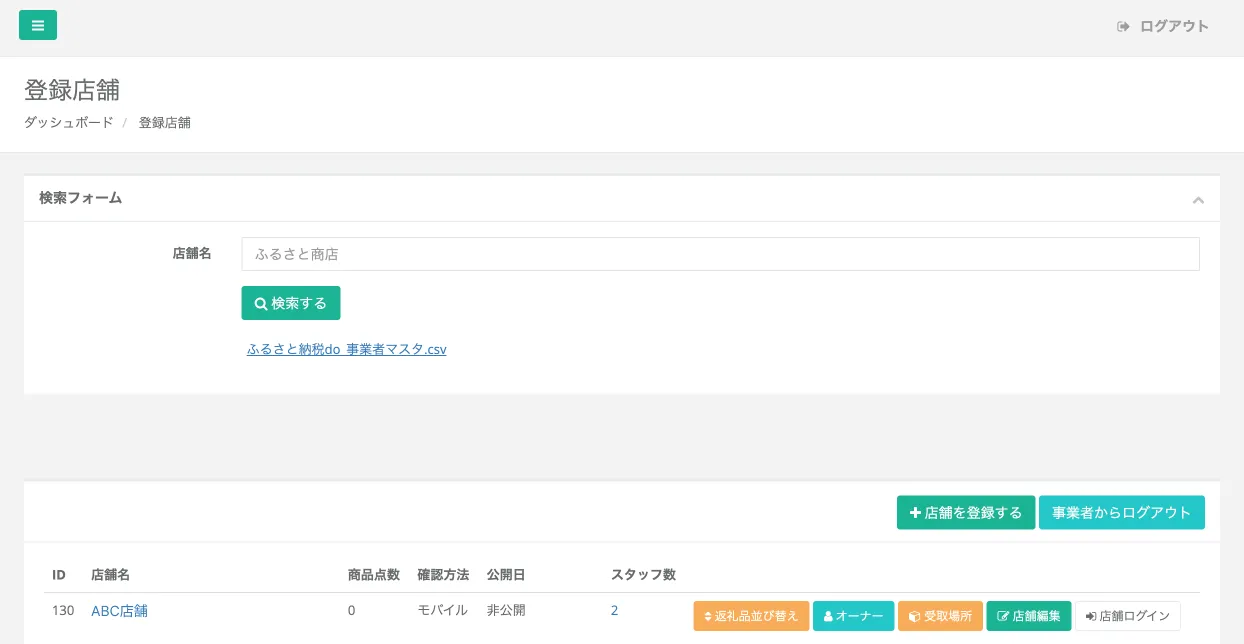Click the 検索フォーム panel title

click(x=81, y=198)
